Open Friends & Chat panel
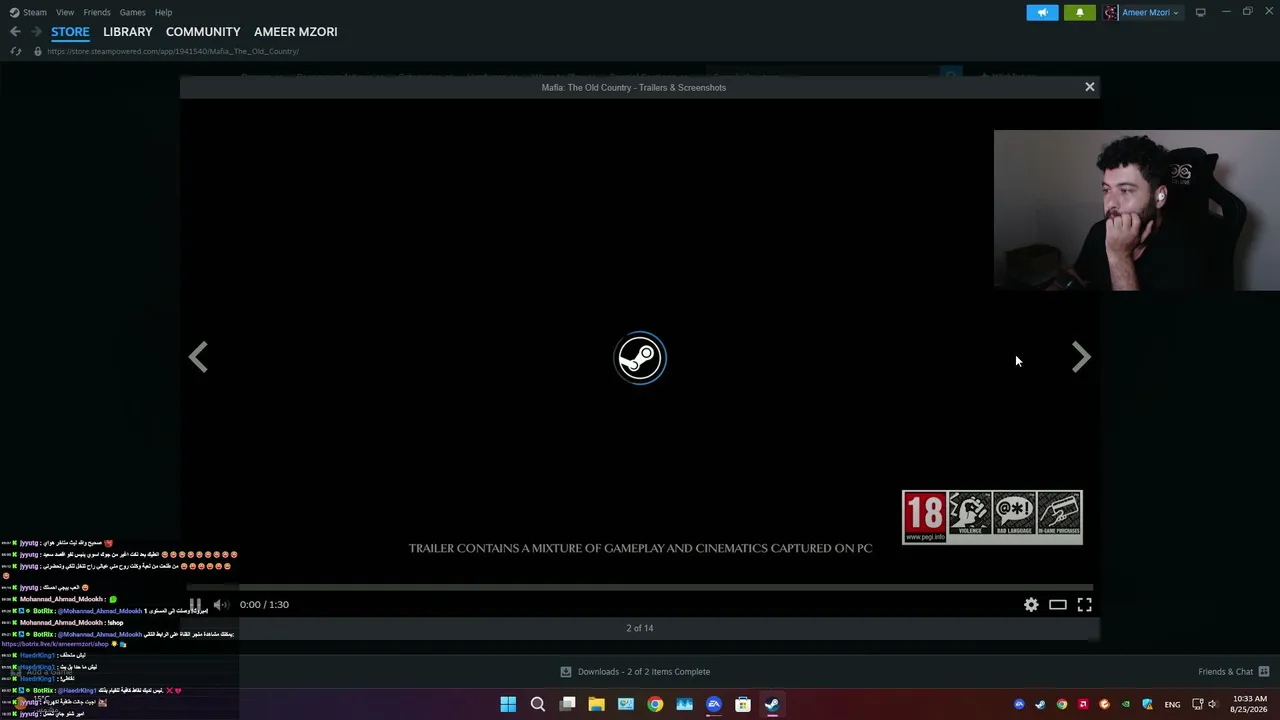 coord(1234,672)
